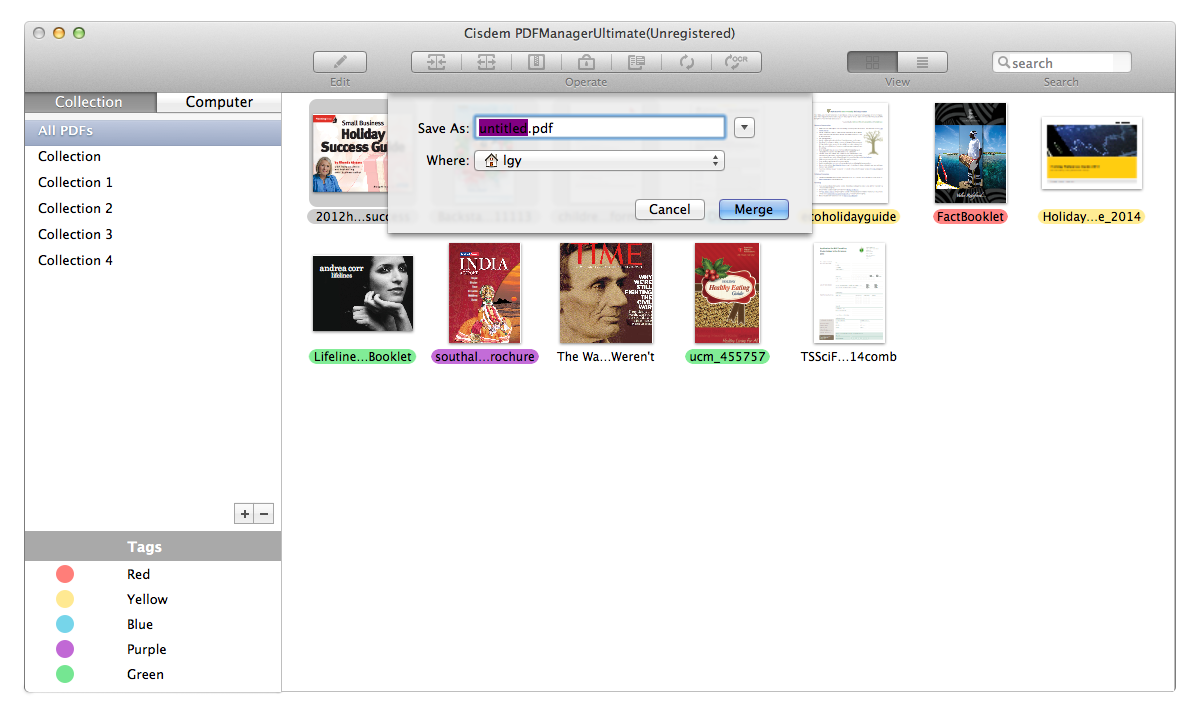This screenshot has width=1200, height=714.
Task: Click into the search field
Action: [1062, 63]
